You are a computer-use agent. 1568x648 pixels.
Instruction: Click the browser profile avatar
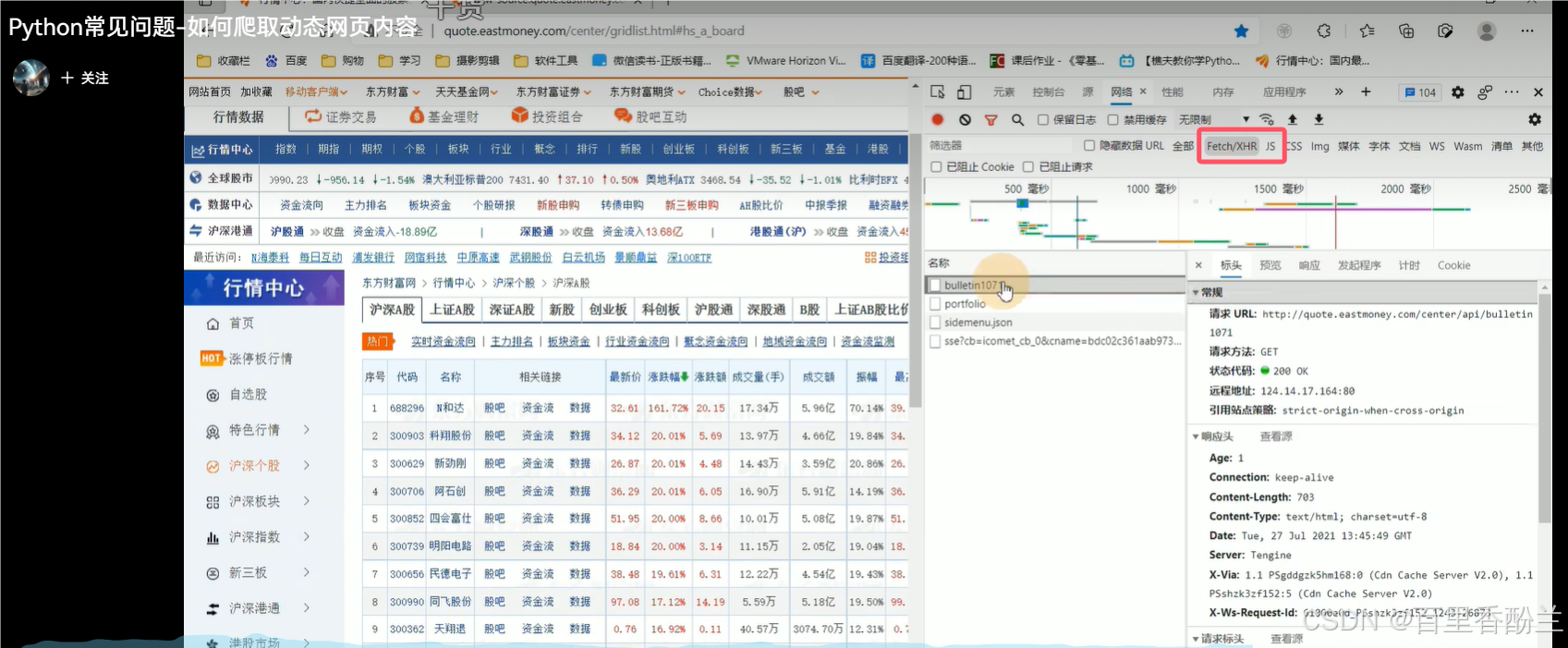click(1487, 31)
